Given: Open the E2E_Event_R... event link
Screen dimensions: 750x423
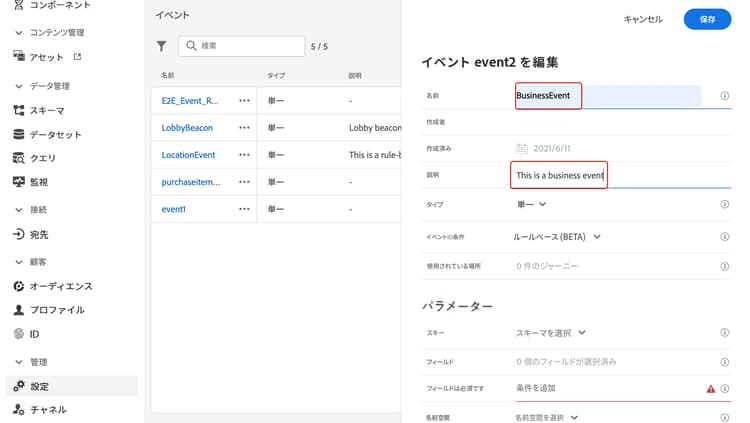Looking at the screenshot, I should [x=190, y=100].
